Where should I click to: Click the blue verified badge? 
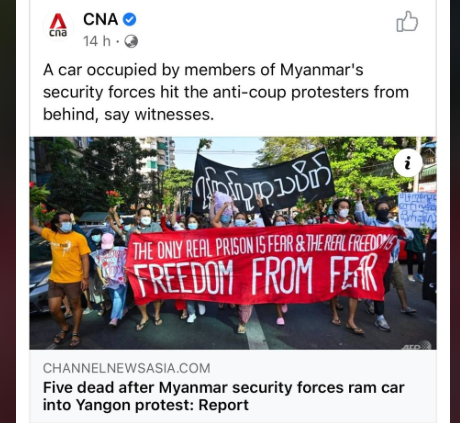pos(129,19)
